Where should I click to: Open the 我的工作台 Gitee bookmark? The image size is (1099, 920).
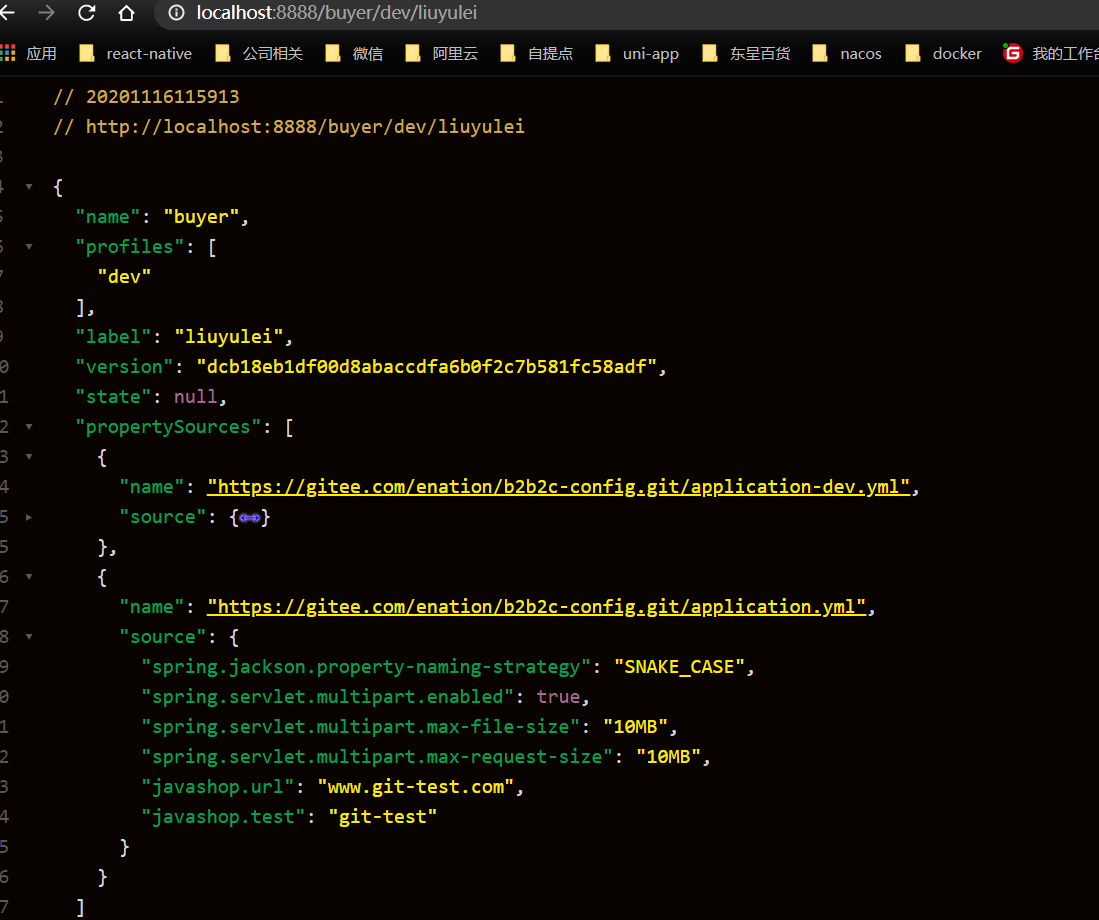[1051, 53]
